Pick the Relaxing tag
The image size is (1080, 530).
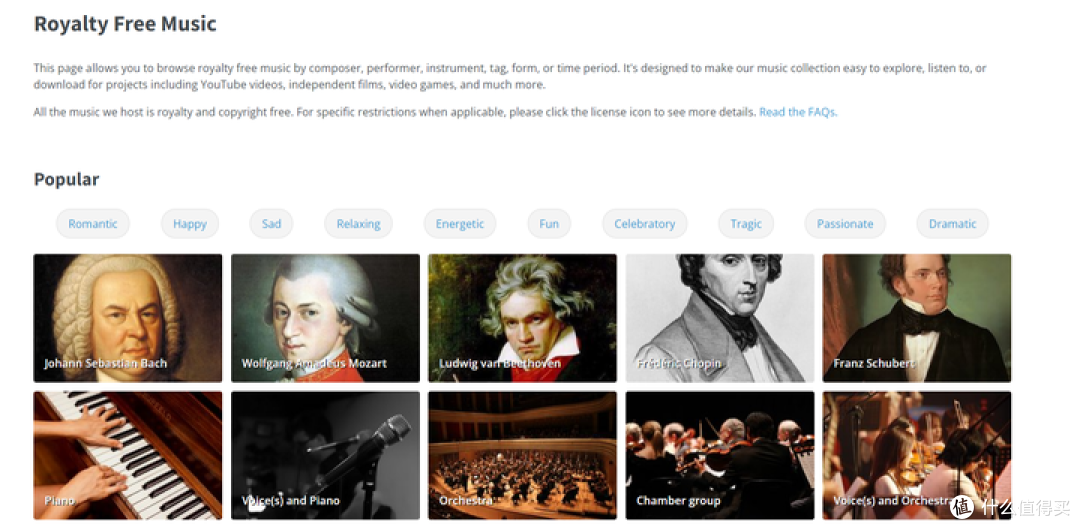(359, 223)
